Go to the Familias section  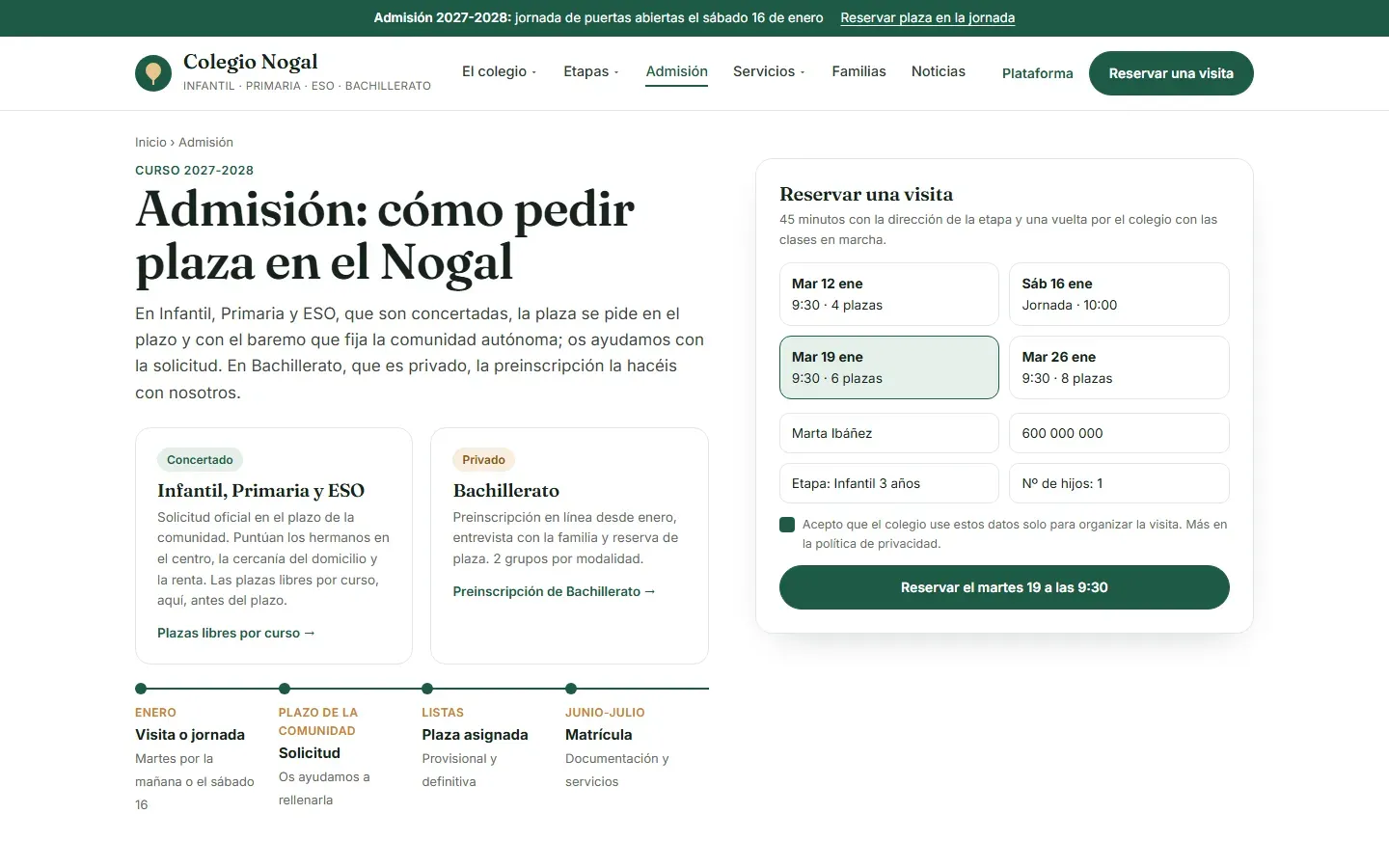859,71
